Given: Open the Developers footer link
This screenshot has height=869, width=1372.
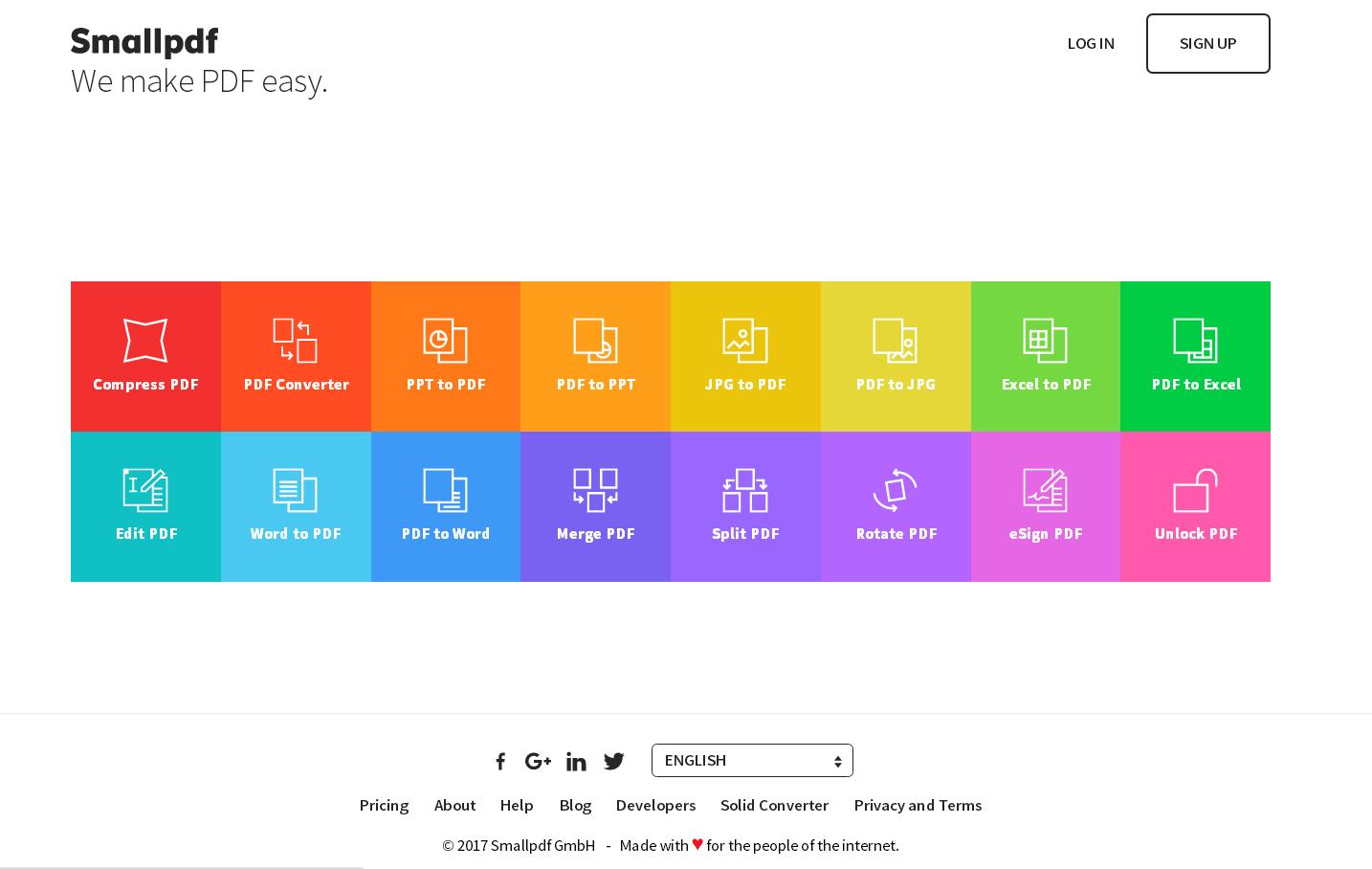Looking at the screenshot, I should coord(655,805).
